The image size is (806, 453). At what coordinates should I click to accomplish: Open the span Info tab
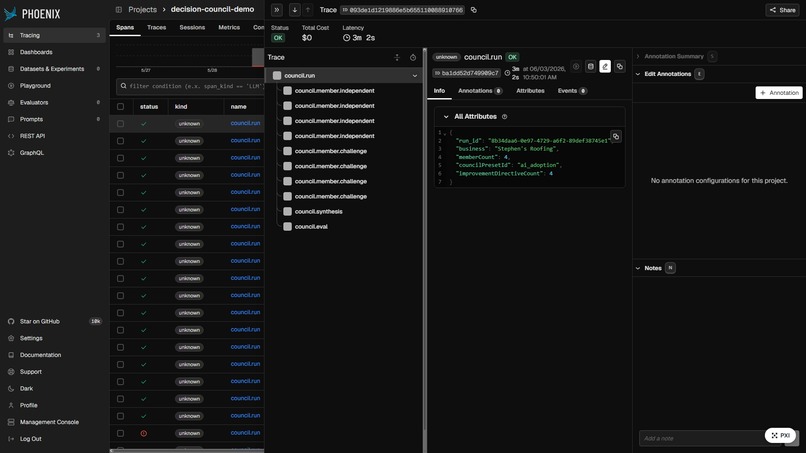tap(439, 91)
